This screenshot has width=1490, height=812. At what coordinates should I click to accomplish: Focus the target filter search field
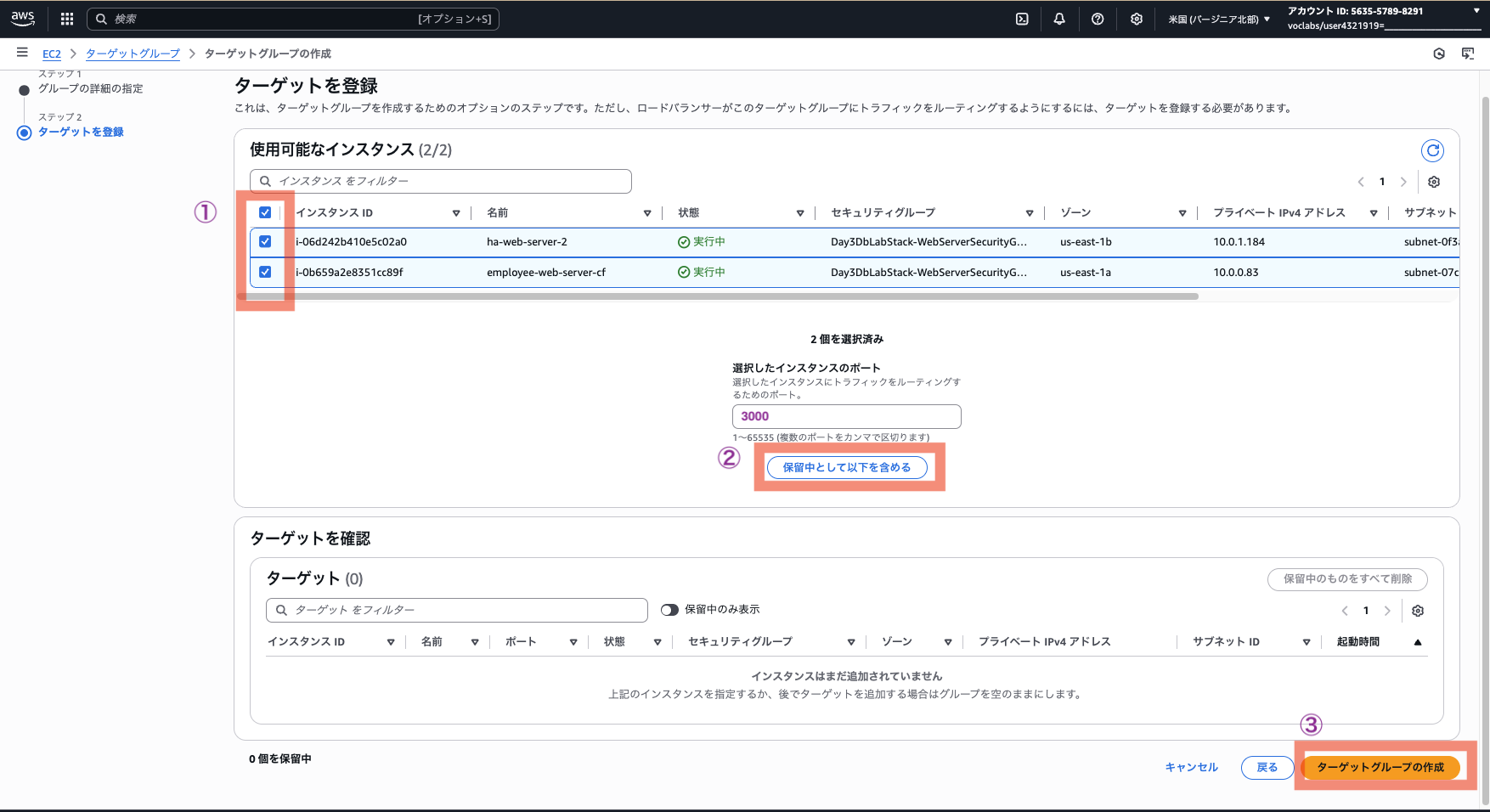(x=457, y=610)
